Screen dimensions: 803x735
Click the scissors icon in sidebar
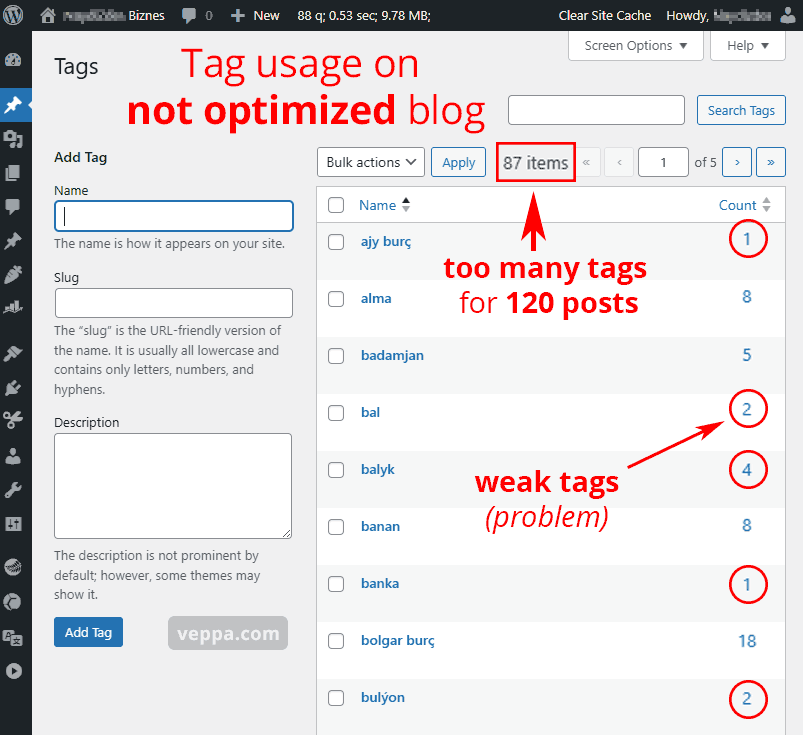point(13,420)
